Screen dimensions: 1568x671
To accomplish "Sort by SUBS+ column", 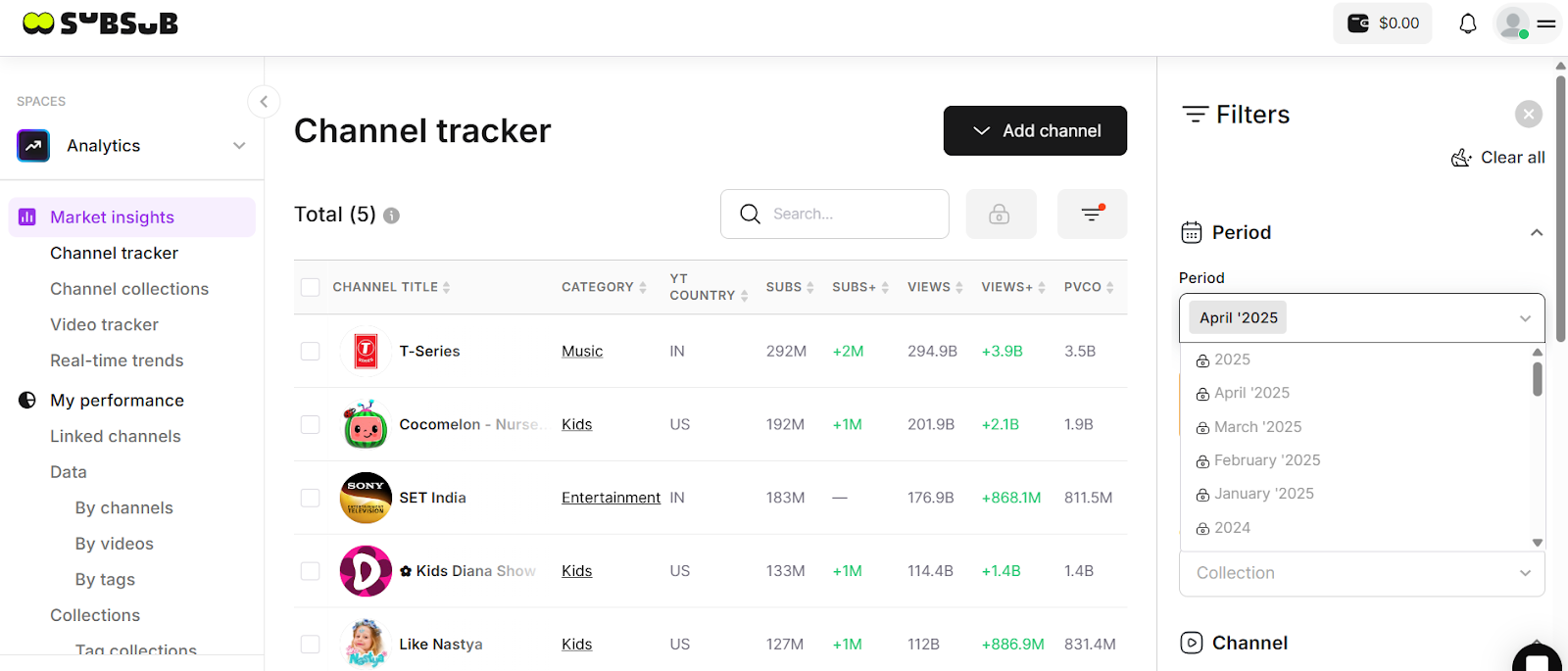I will click(860, 287).
